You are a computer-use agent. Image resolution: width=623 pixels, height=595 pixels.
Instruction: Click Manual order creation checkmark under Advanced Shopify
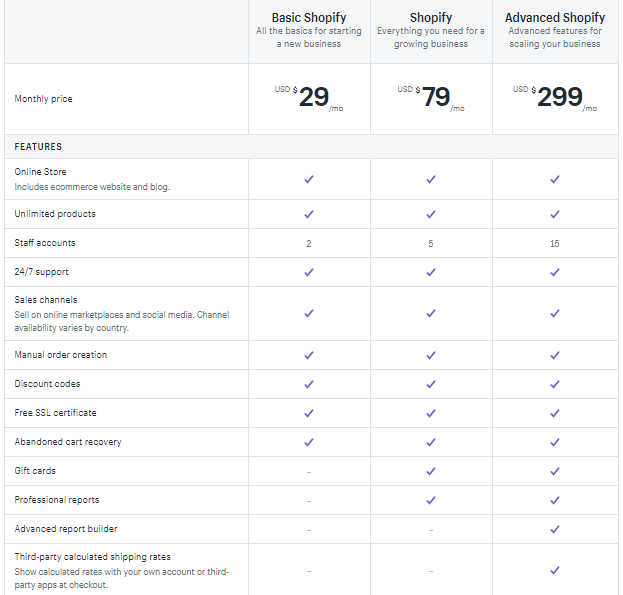click(x=554, y=355)
